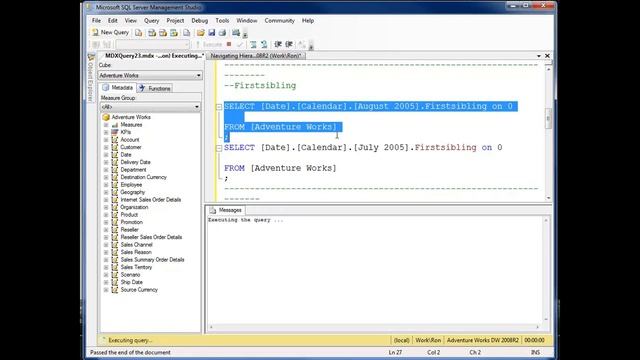
Task: Start an Analysis Services MDX Query
Action: click(x=152, y=33)
